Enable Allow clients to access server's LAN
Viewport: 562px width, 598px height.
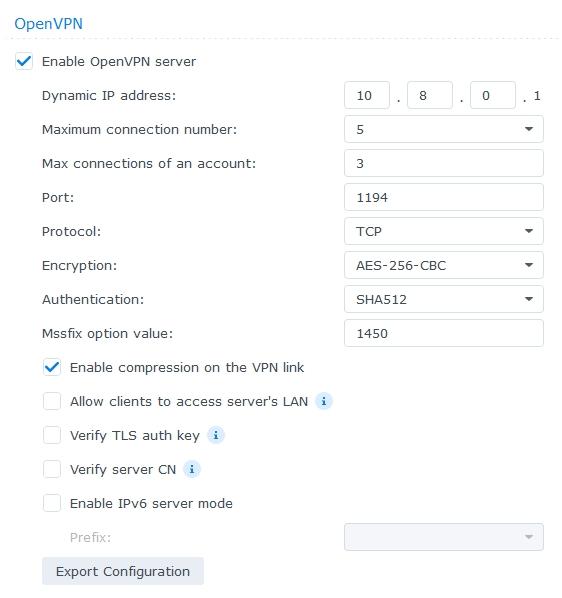click(51, 401)
